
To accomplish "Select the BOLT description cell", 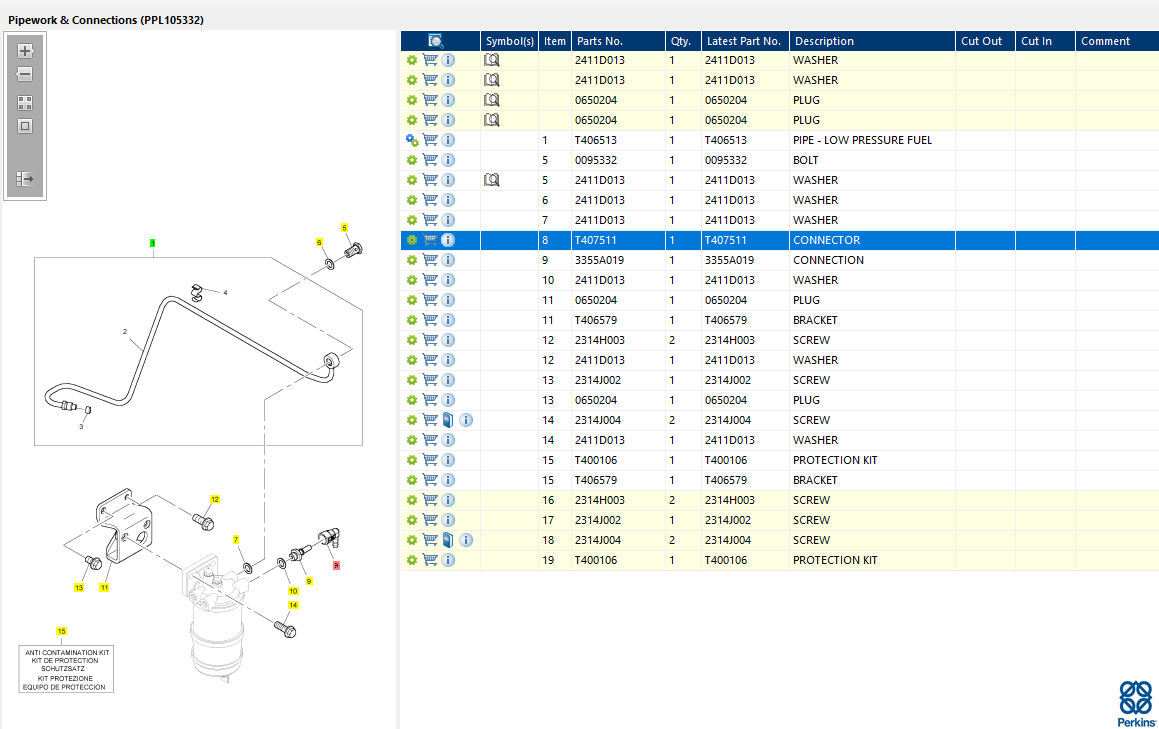I will tap(806, 160).
